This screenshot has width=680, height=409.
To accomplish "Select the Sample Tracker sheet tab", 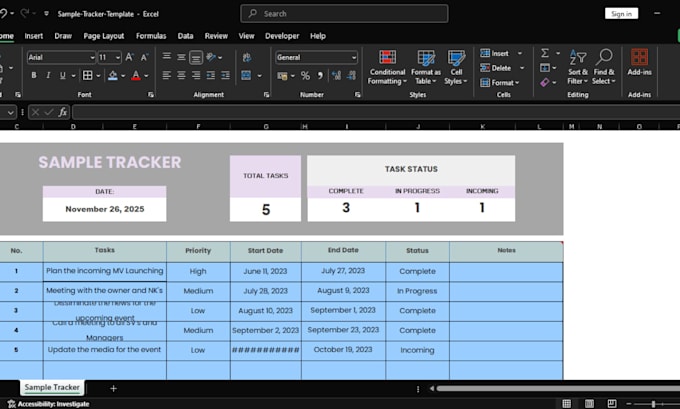I will pyautogui.click(x=52, y=387).
